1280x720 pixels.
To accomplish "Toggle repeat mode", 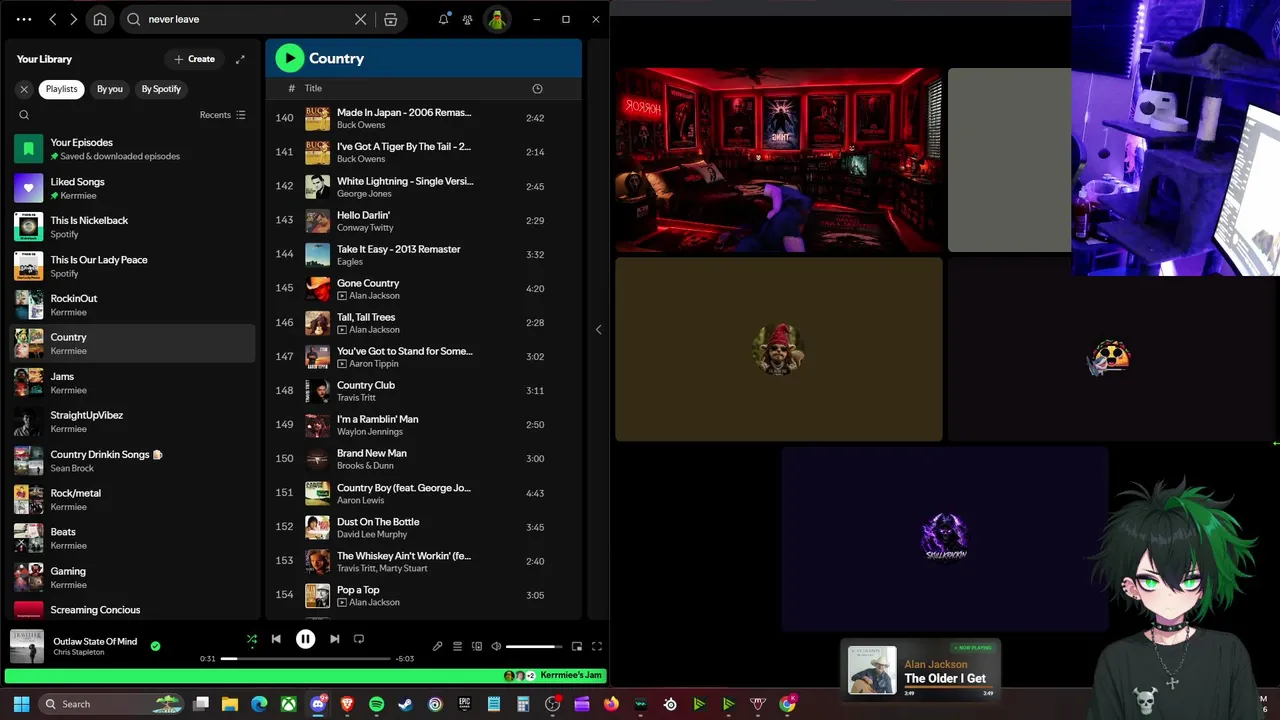I will pos(359,639).
